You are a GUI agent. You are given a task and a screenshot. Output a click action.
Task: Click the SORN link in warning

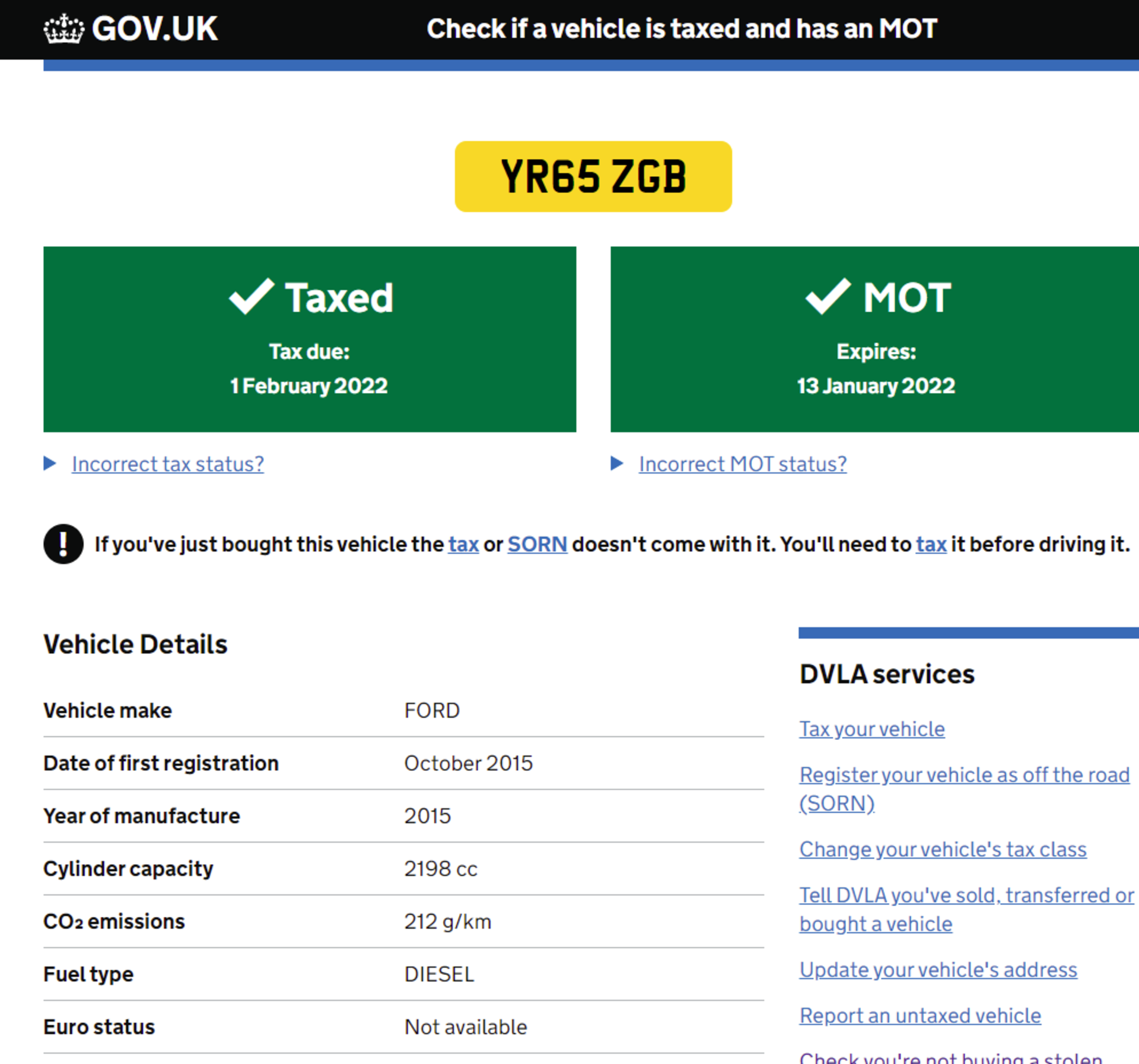(537, 544)
